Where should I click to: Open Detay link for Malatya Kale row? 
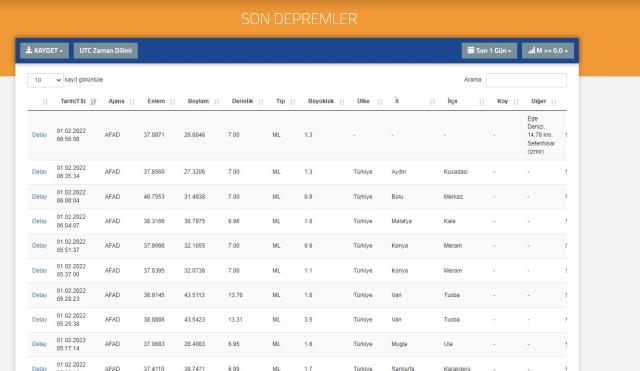pos(40,221)
